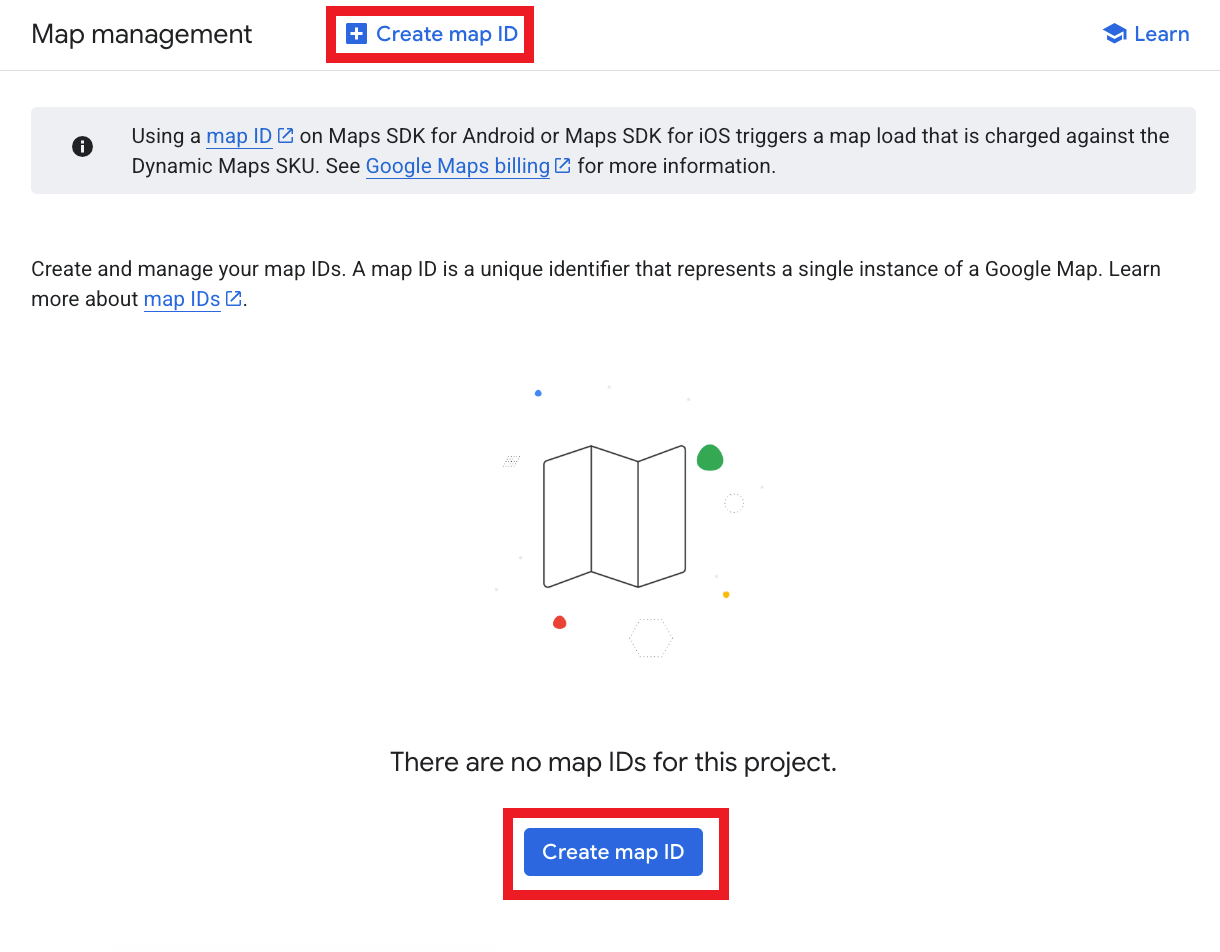Viewport: 1220px width, 952px height.
Task: Click external-link icon after 'map IDs'
Action: pos(234,299)
